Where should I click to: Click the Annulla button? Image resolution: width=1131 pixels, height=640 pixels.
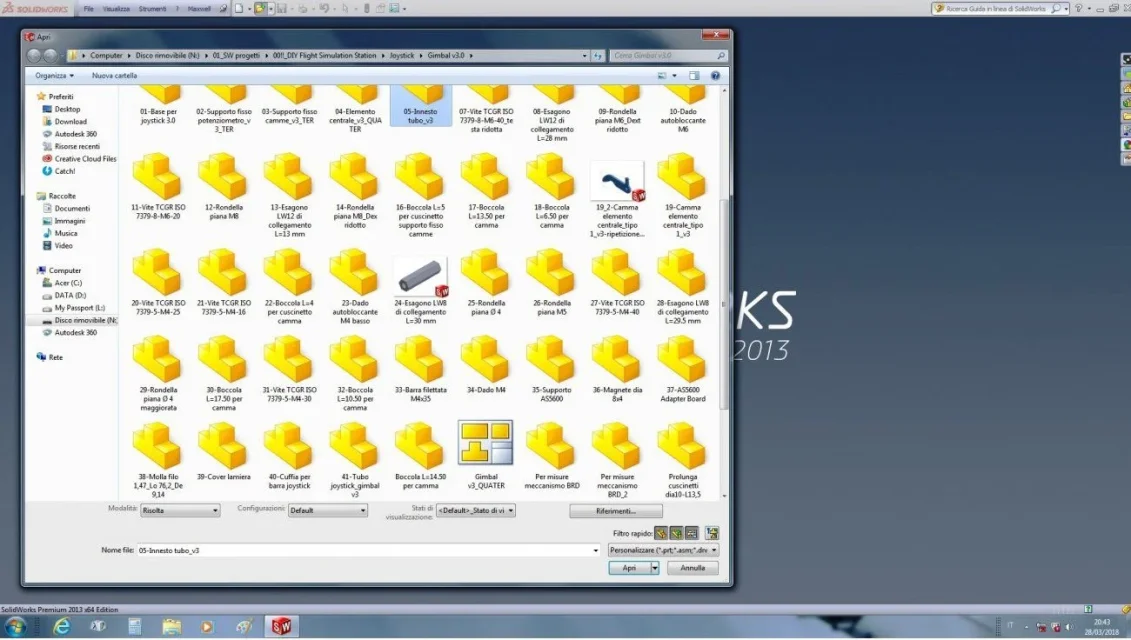click(692, 568)
